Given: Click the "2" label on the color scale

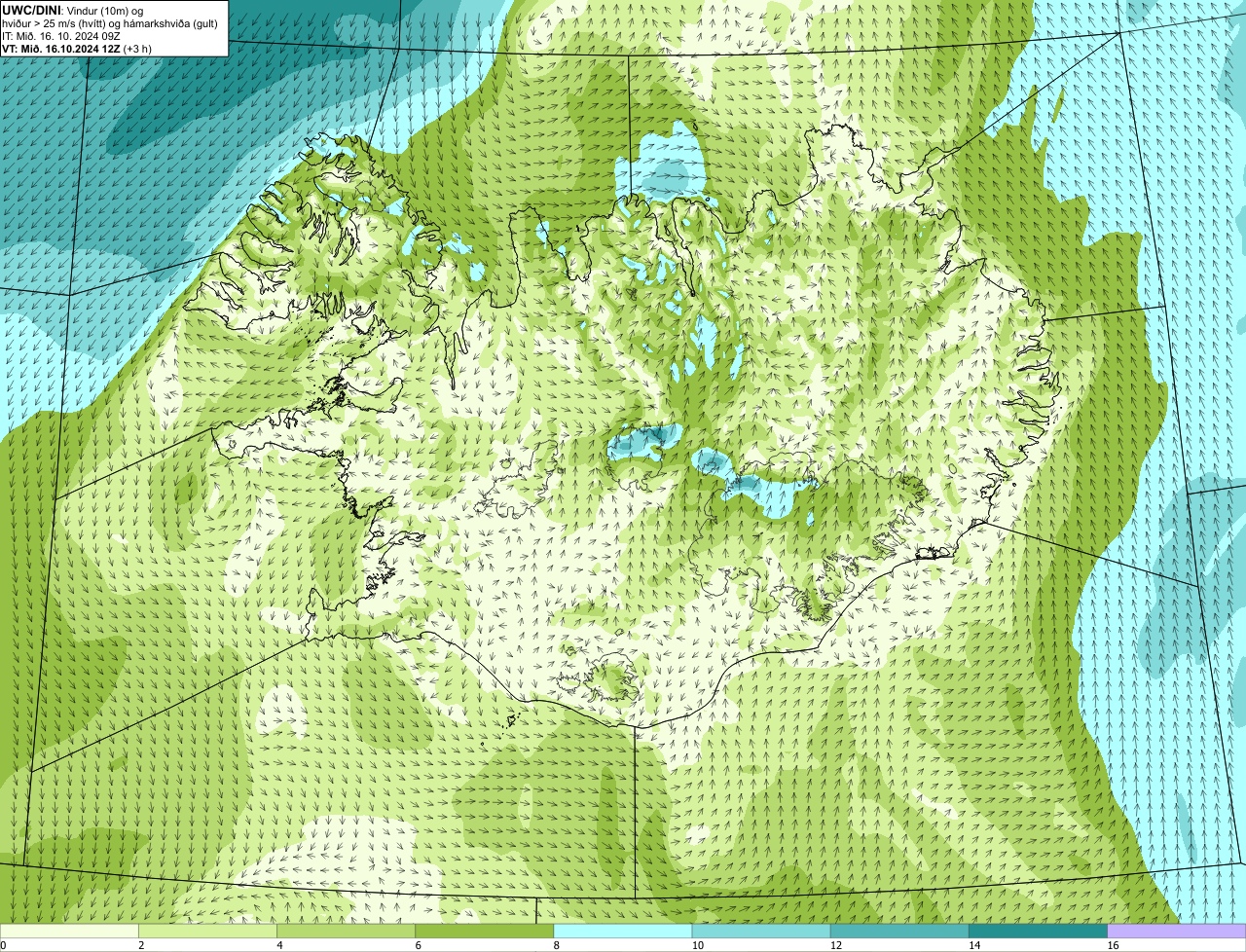Looking at the screenshot, I should [142, 945].
